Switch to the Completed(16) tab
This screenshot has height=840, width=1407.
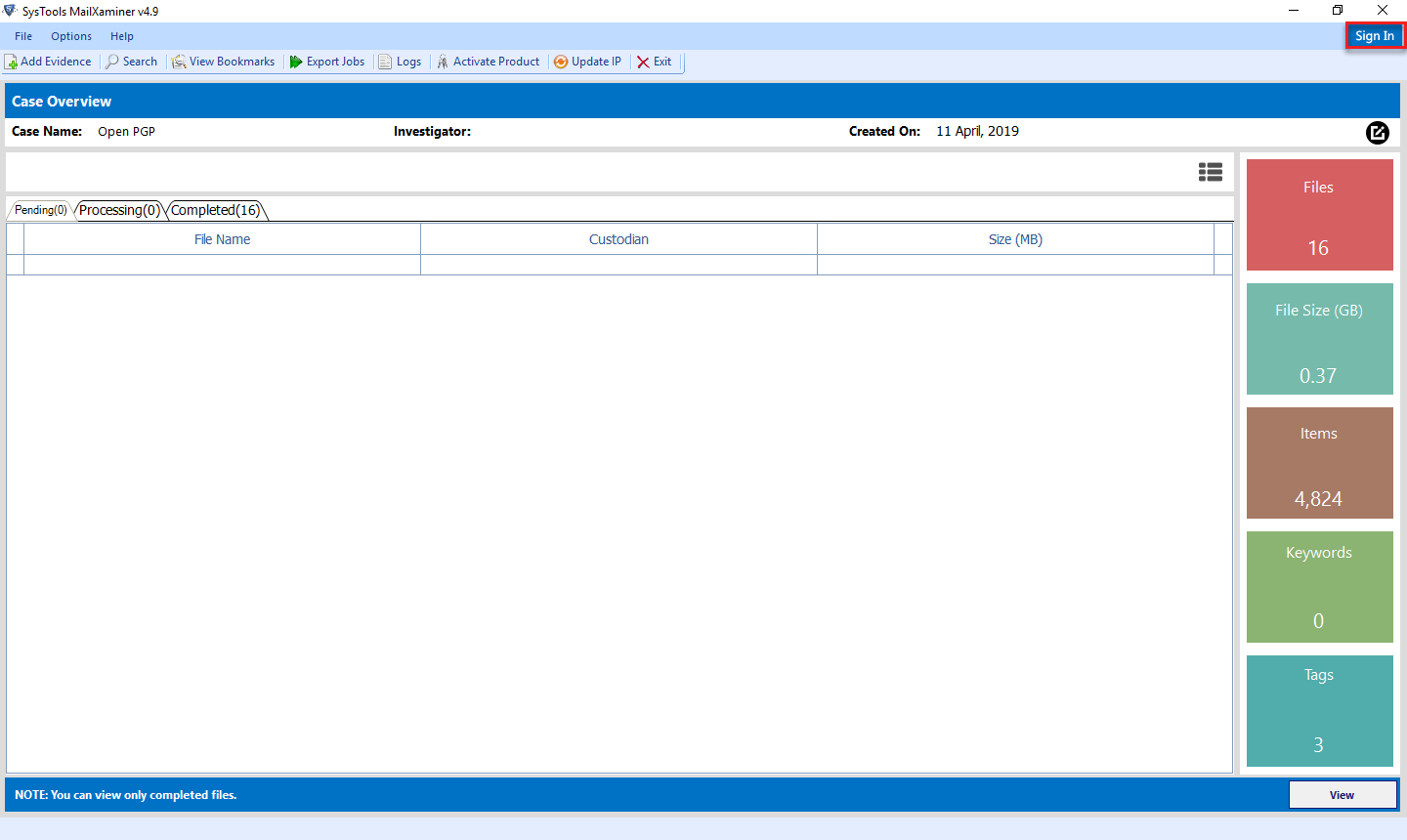coord(216,210)
